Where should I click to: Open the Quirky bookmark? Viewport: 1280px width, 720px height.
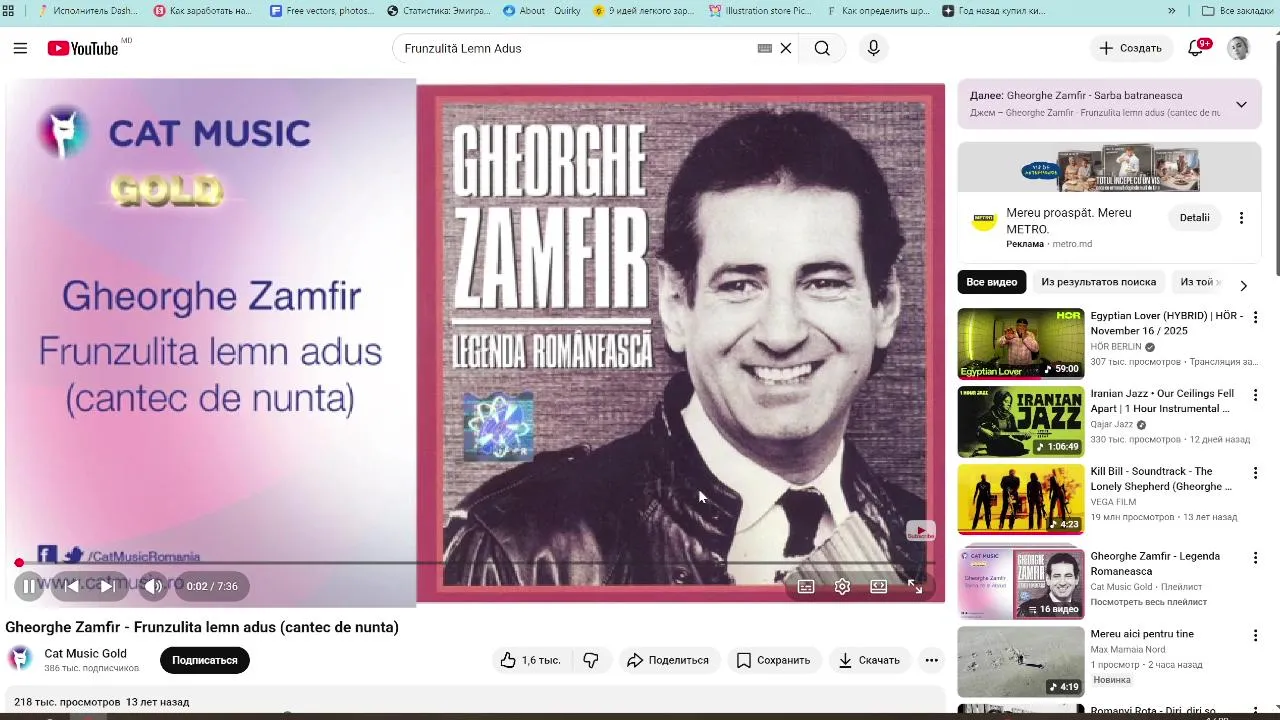(x=567, y=11)
